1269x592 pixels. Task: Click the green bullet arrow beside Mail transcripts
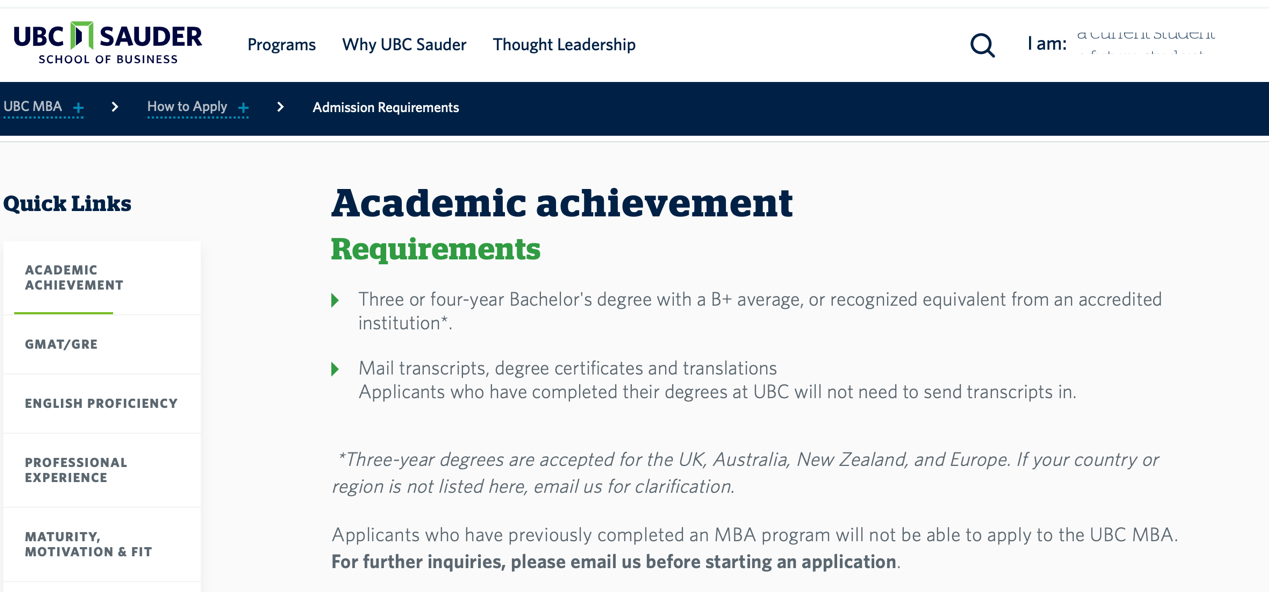click(335, 369)
